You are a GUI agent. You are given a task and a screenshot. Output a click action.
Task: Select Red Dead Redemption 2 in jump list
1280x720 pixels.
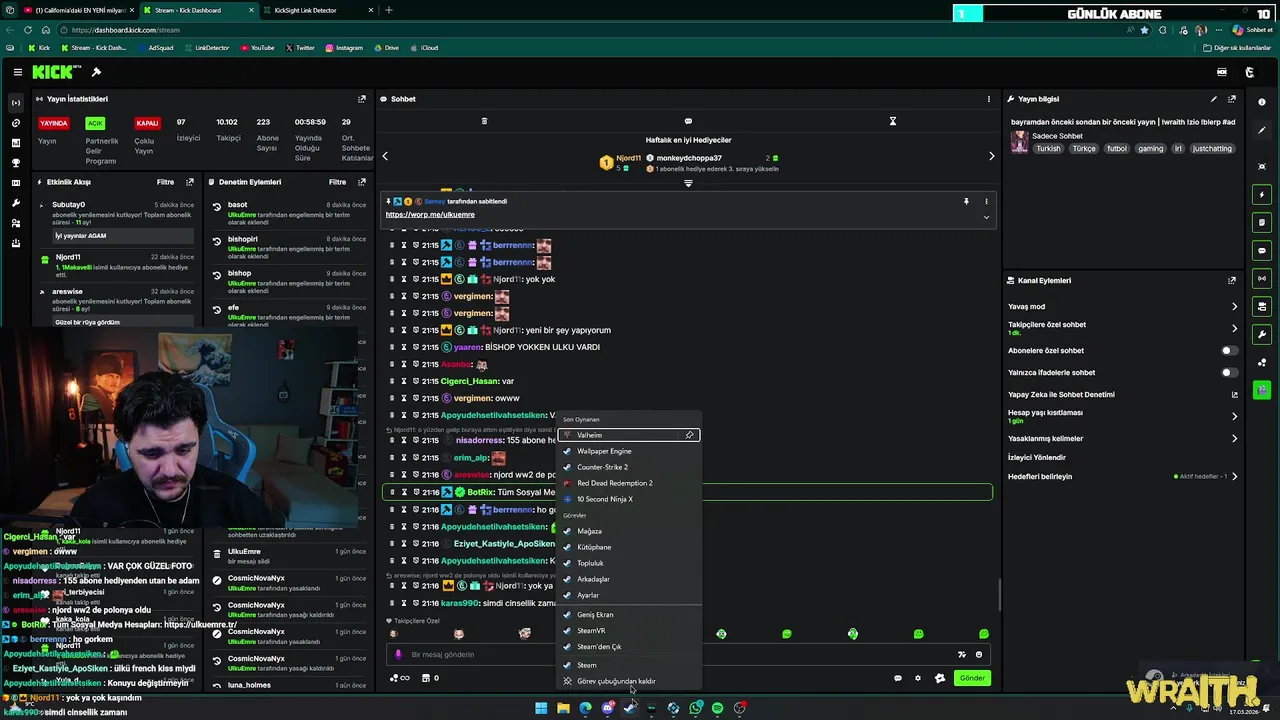(x=630, y=483)
